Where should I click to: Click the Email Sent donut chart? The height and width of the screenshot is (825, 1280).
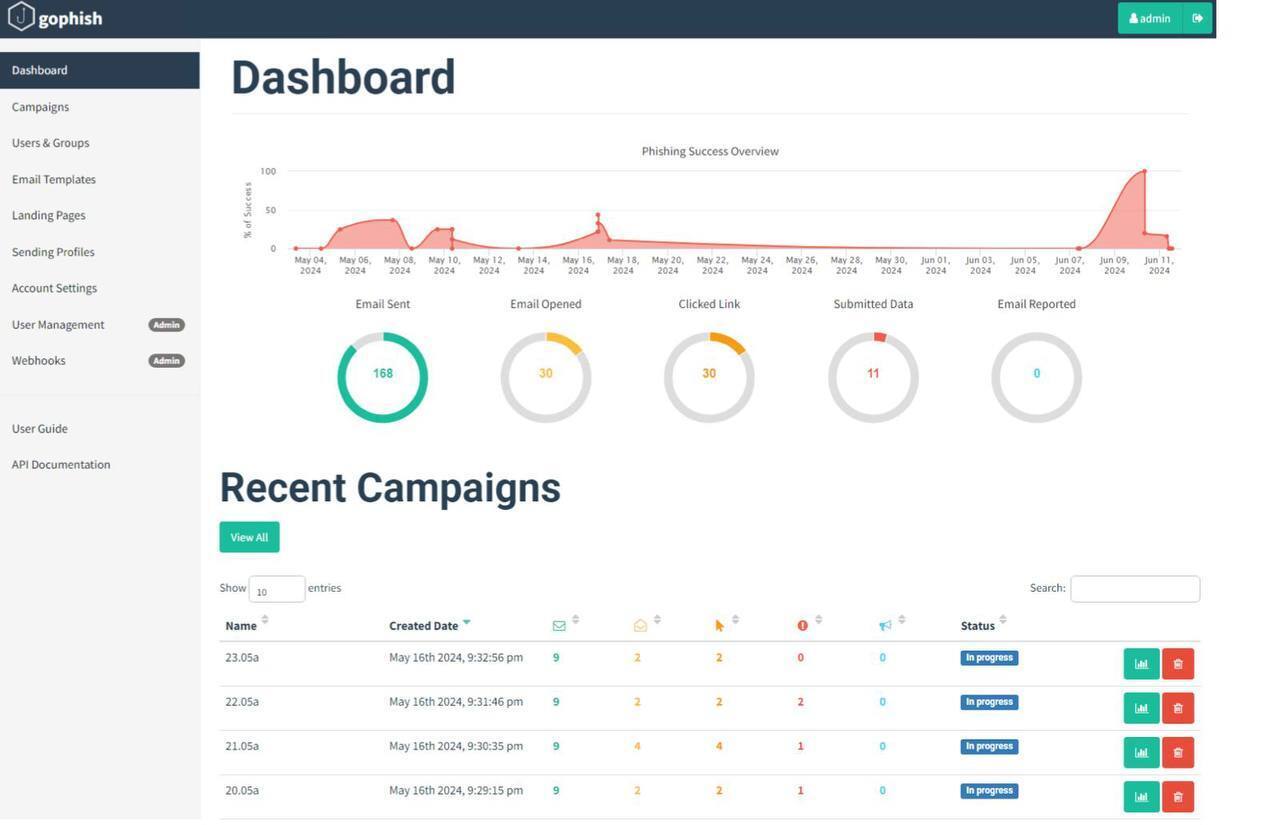pos(382,377)
